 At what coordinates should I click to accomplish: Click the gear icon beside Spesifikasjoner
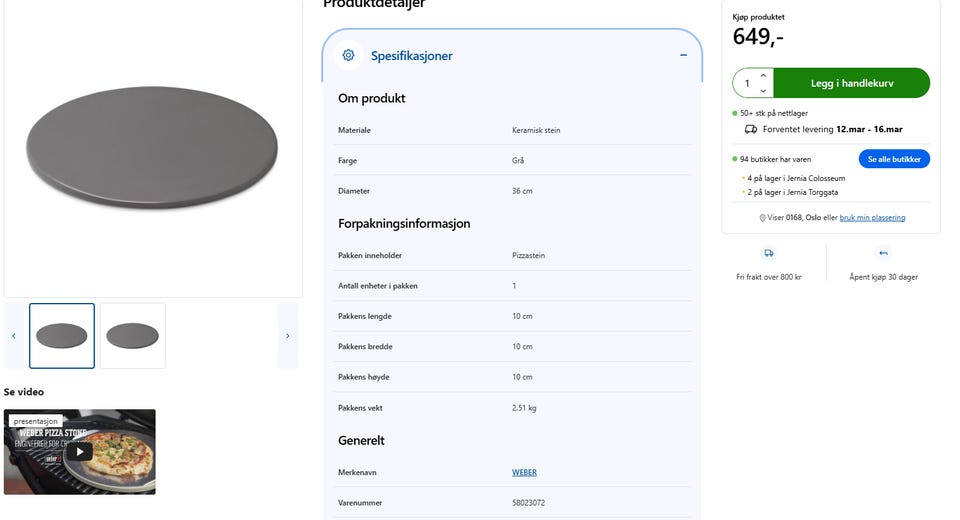(x=348, y=56)
